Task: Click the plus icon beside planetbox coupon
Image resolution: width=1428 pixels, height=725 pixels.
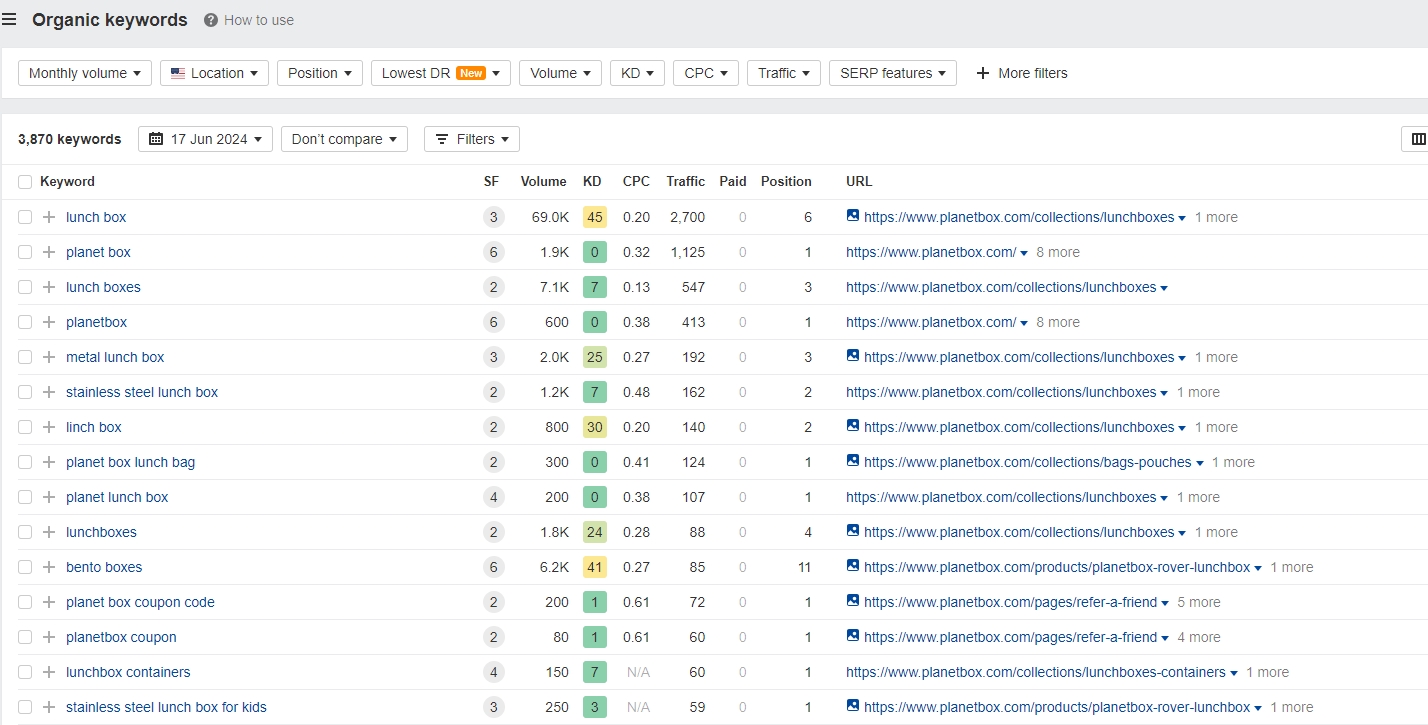Action: pyautogui.click(x=49, y=637)
